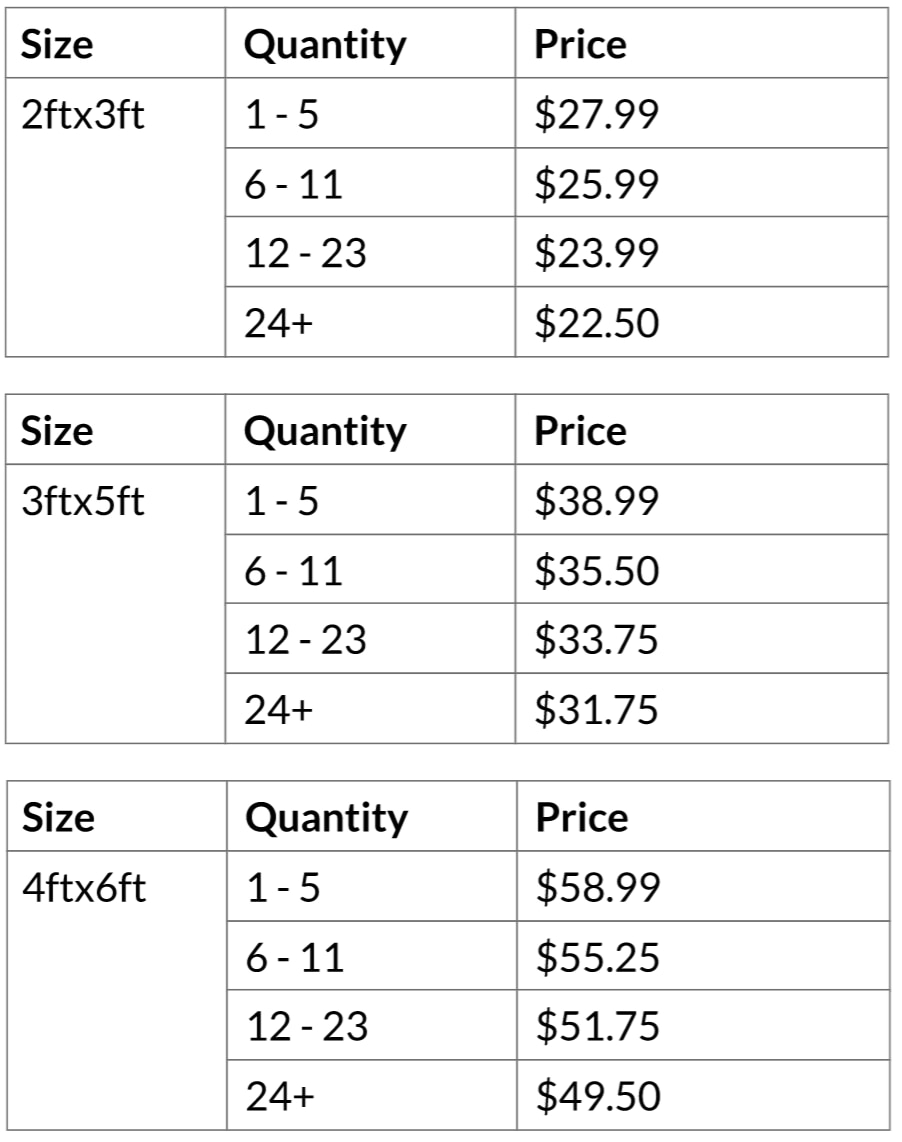902x1142 pixels.
Task: Click the $35.50 price cell
Action: (702, 569)
